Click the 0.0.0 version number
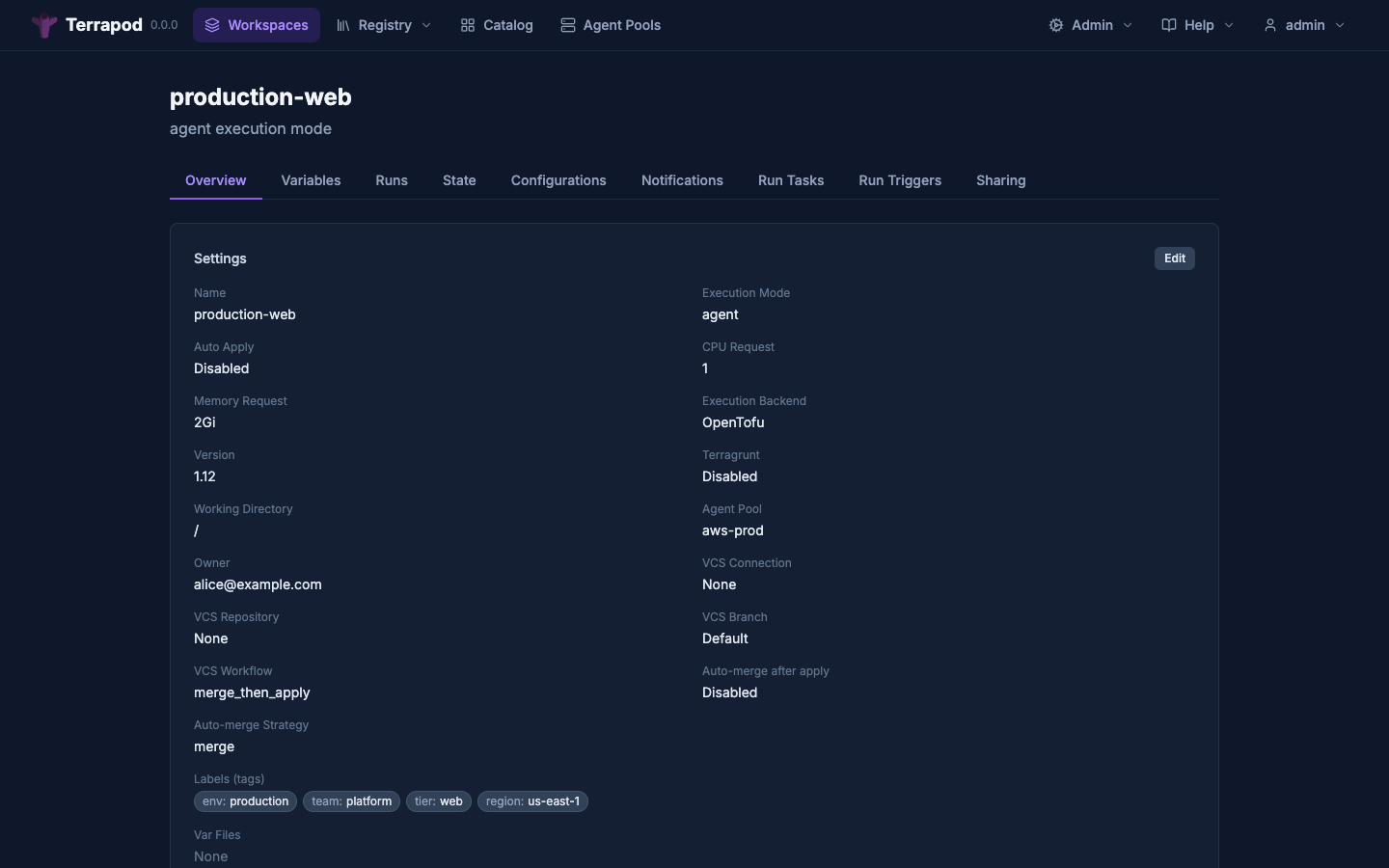1389x868 pixels. tap(164, 25)
